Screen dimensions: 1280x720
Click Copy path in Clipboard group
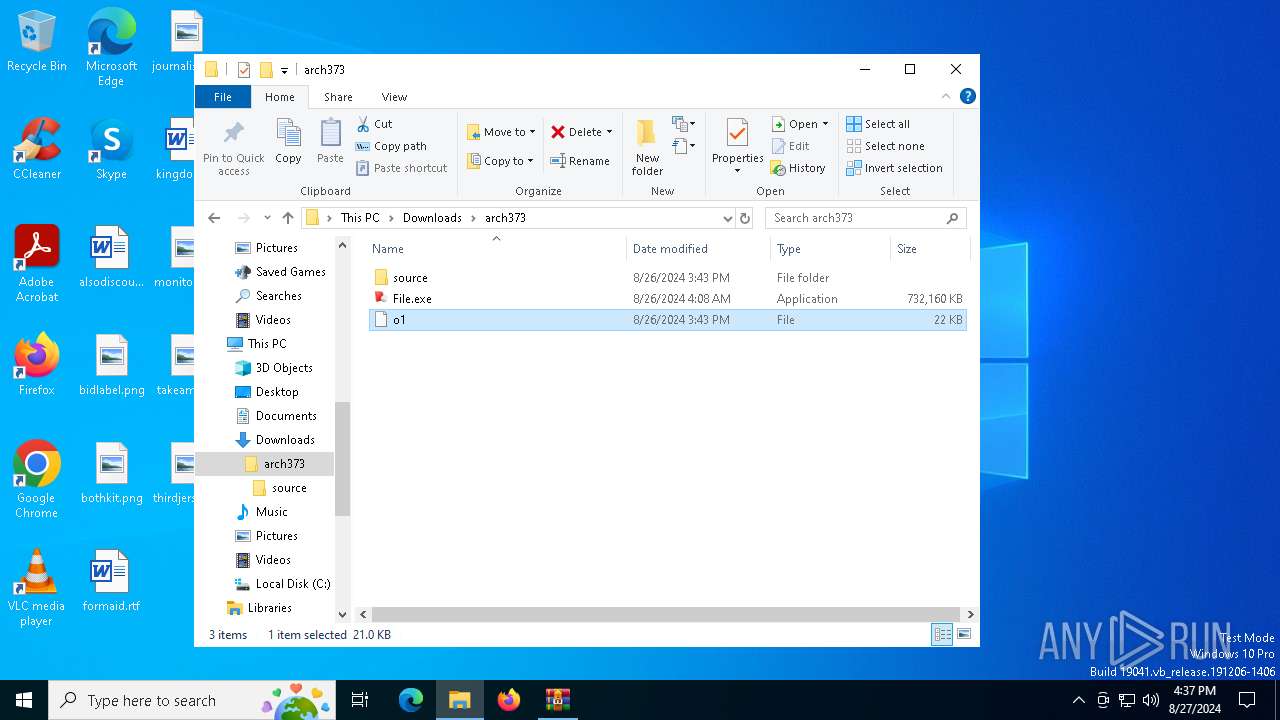(x=391, y=146)
